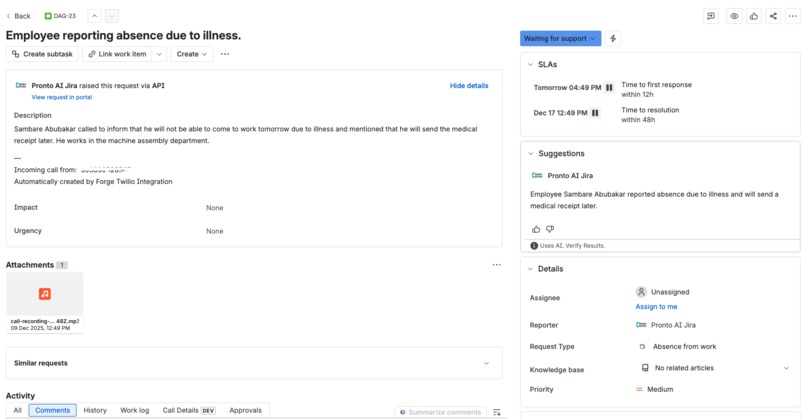Go to next issue with down arrow
The image size is (806, 419).
click(x=112, y=16)
